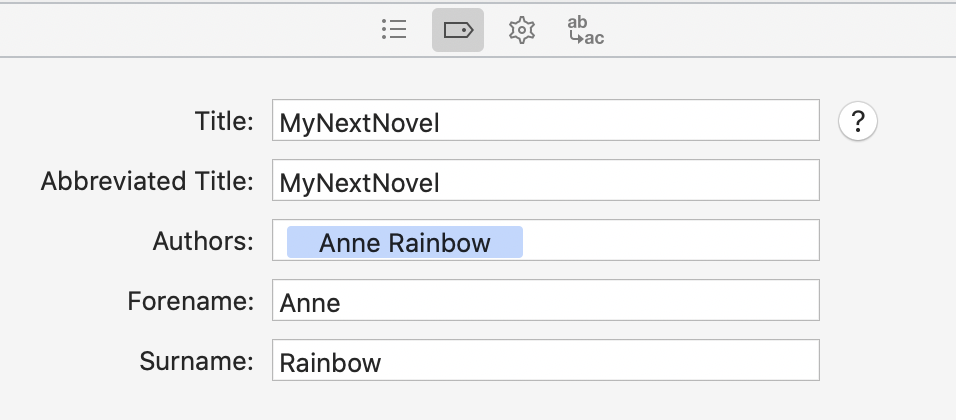Click empty space inside the Authors field
The height and width of the screenshot is (420, 956).
point(671,240)
